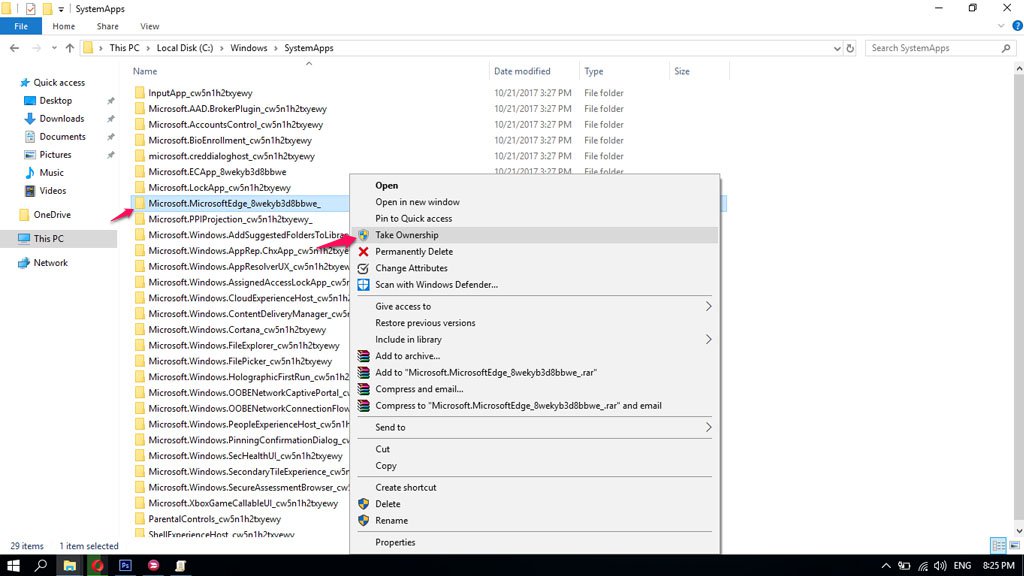1024x576 pixels.
Task: Open the recent locations dropdown arrow
Action: [x=54, y=48]
